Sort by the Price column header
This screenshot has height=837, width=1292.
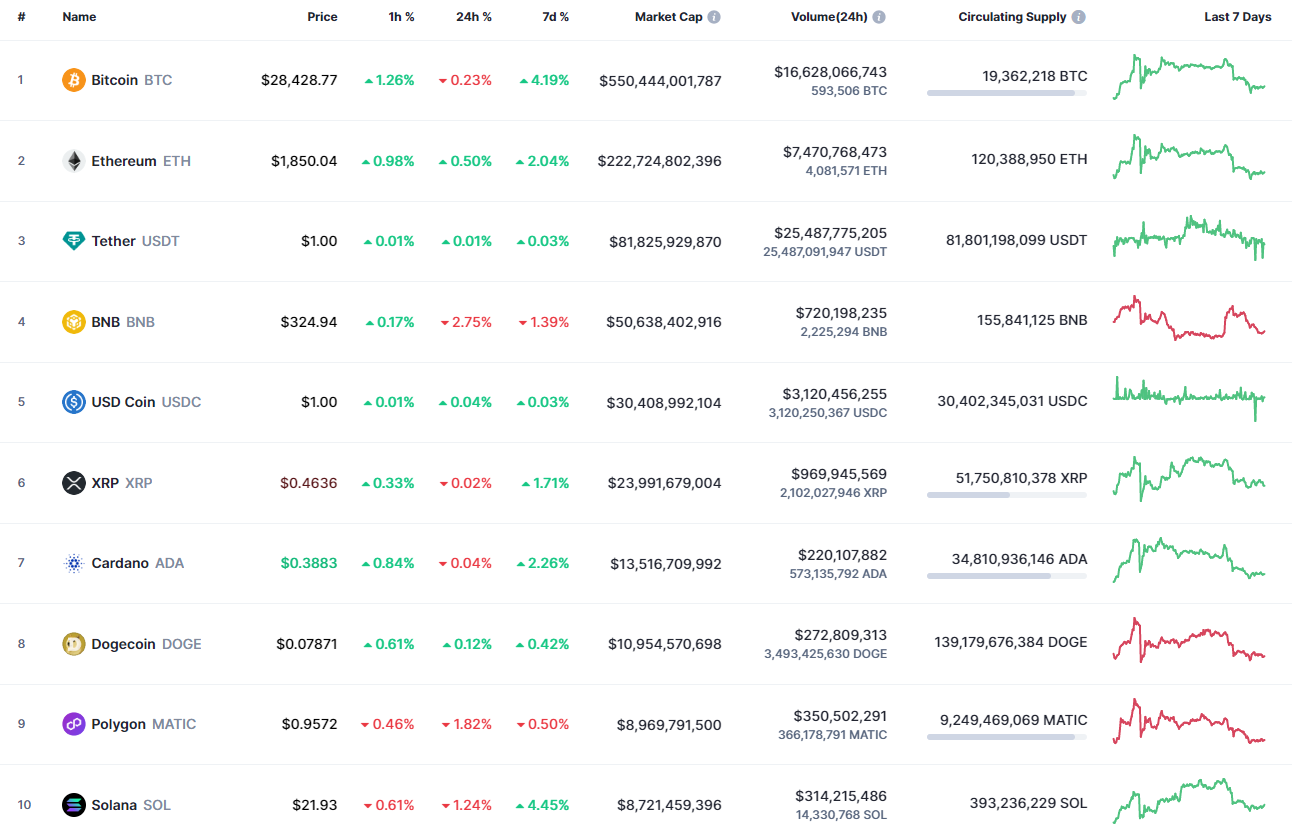click(x=322, y=16)
